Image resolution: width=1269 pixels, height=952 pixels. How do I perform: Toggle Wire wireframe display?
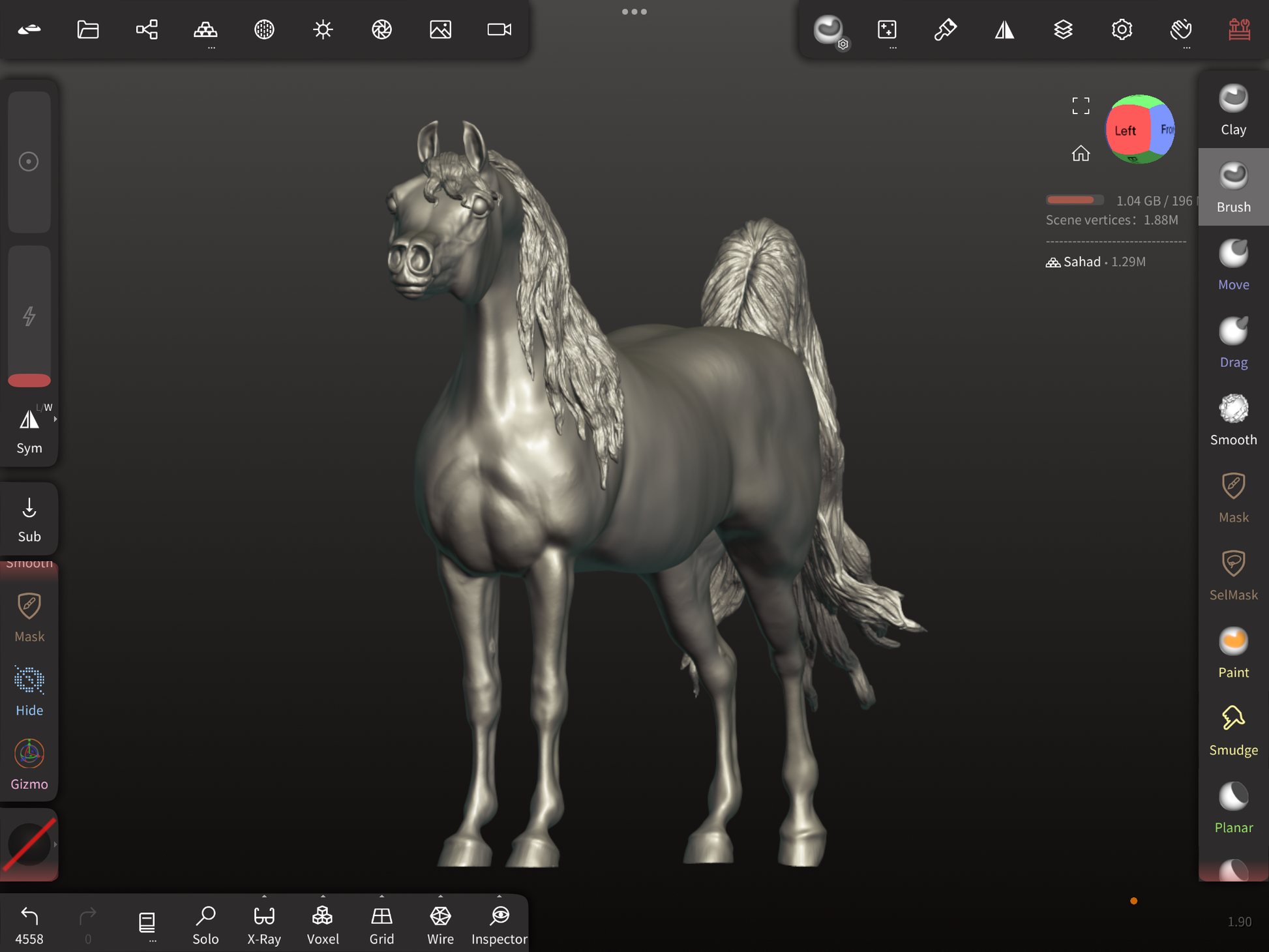(x=440, y=923)
